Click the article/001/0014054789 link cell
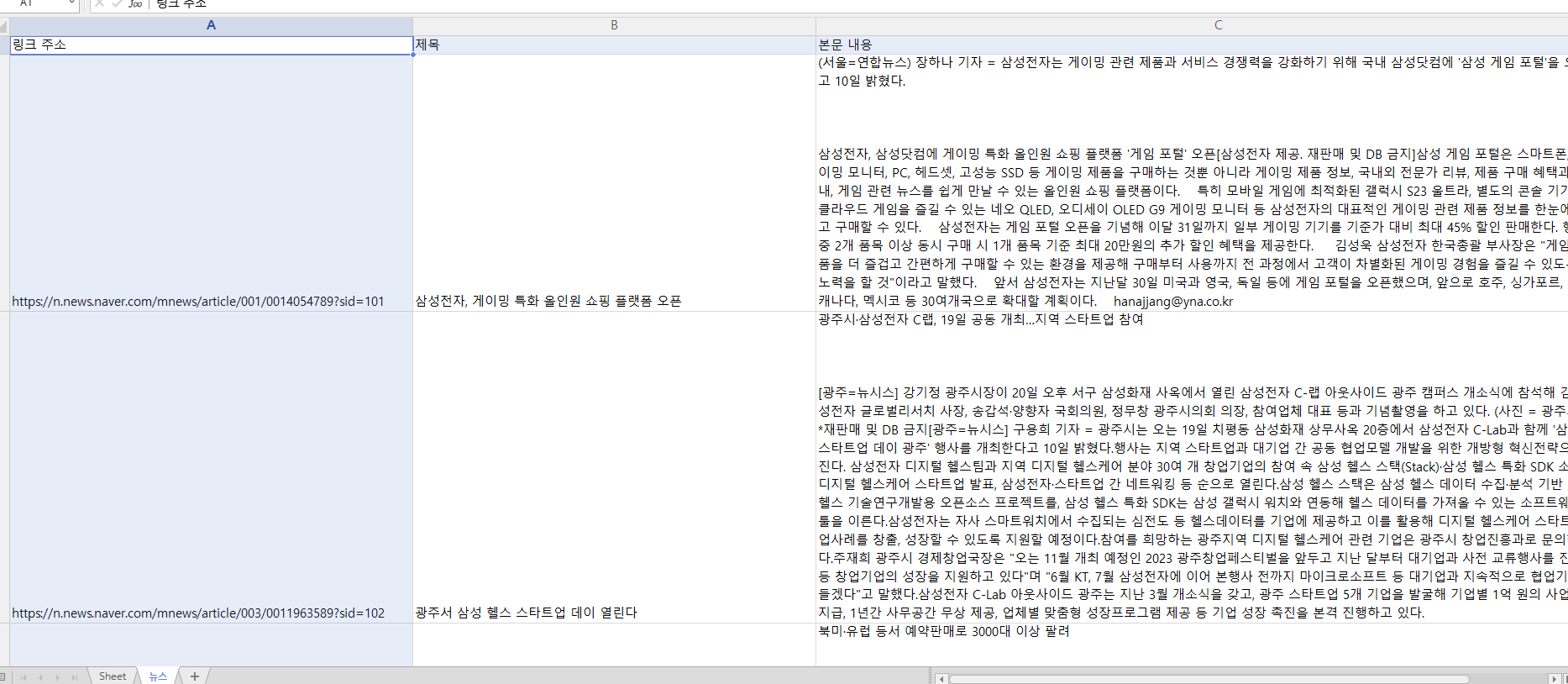Viewport: 1568px width, 684px height. point(211,183)
